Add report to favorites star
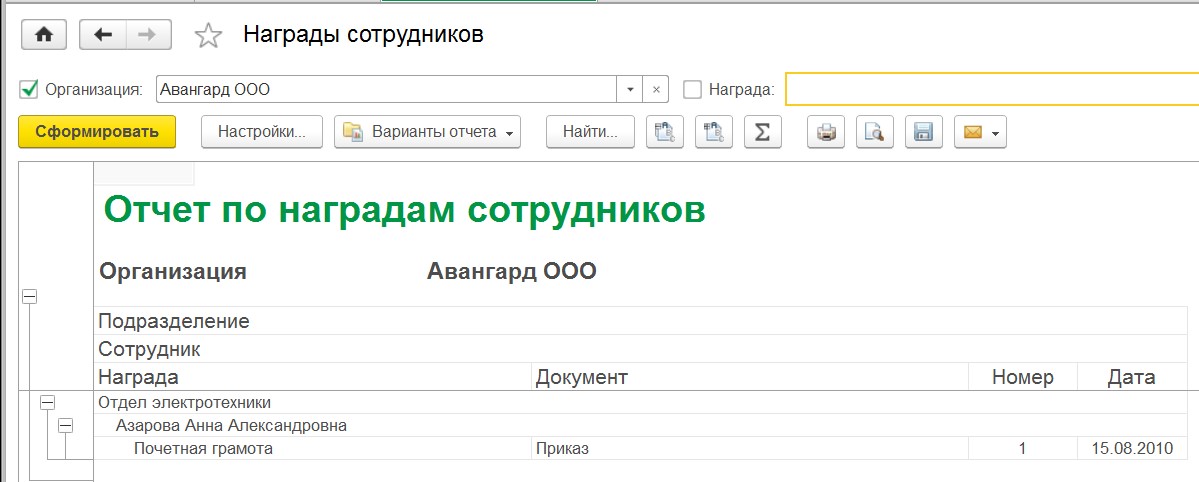The height and width of the screenshot is (482, 1199). click(208, 35)
